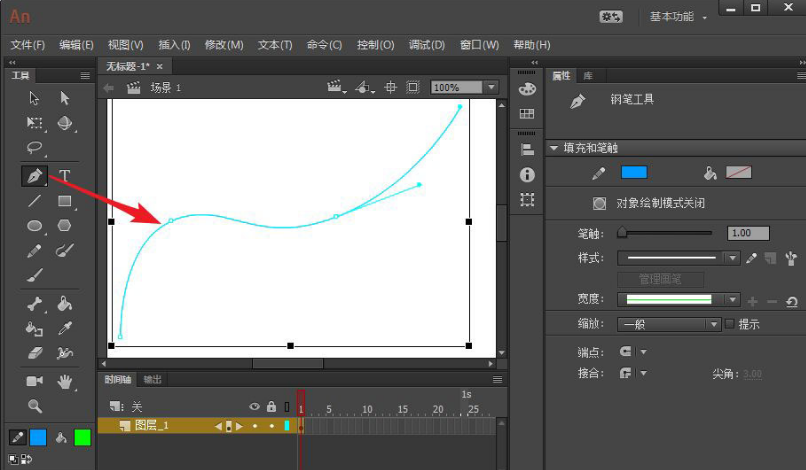Reset the width profile button

click(792, 302)
